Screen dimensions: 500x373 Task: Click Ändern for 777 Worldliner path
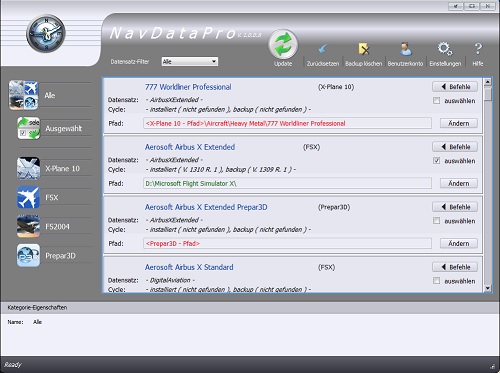pyautogui.click(x=459, y=123)
